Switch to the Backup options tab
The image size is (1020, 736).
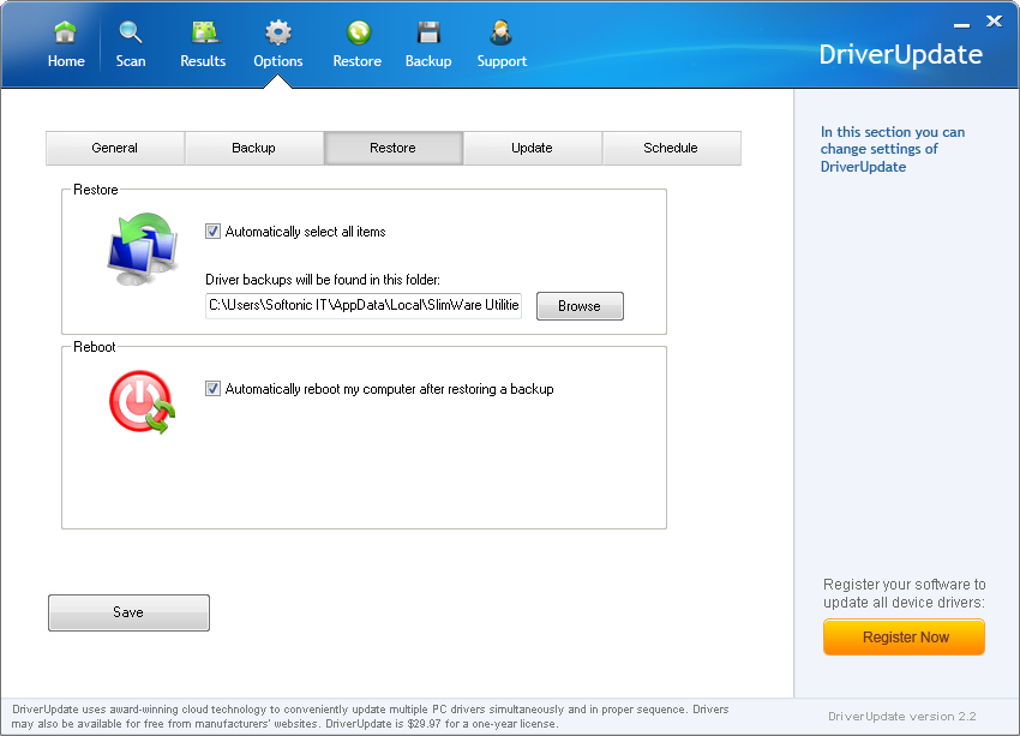coord(254,148)
